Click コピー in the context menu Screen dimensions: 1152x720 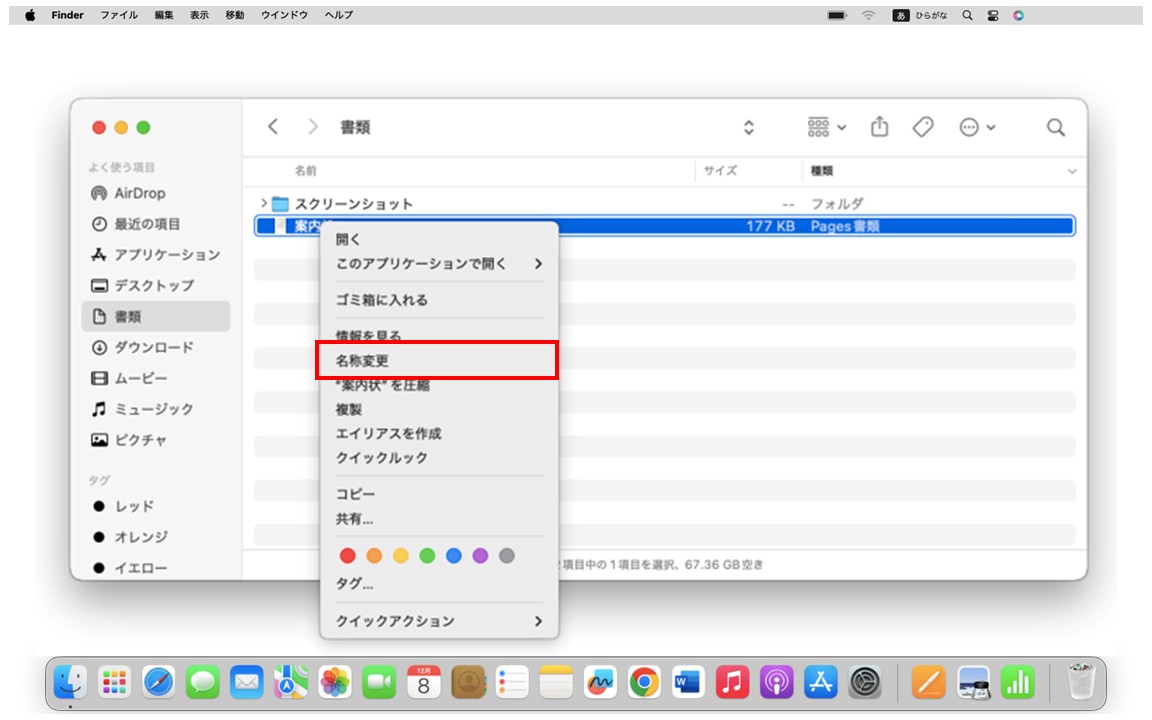[x=357, y=492]
